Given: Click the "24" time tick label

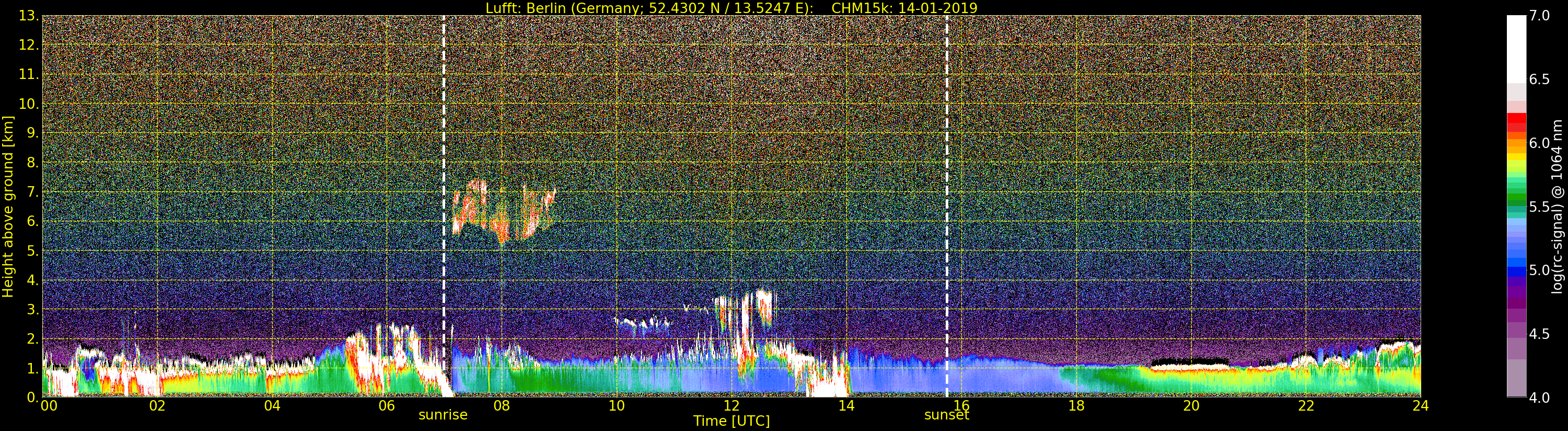Looking at the screenshot, I should tap(1421, 406).
